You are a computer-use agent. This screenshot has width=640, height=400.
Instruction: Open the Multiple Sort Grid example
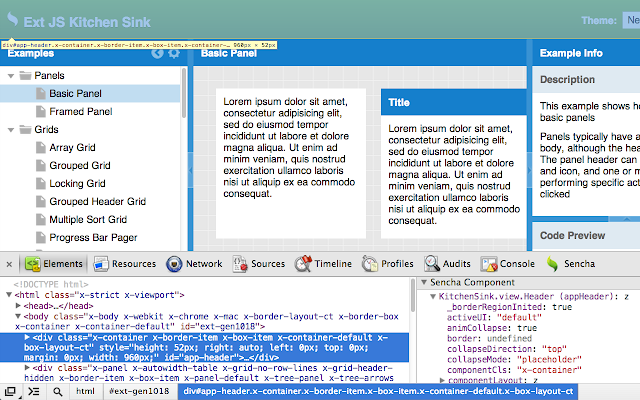(88, 219)
